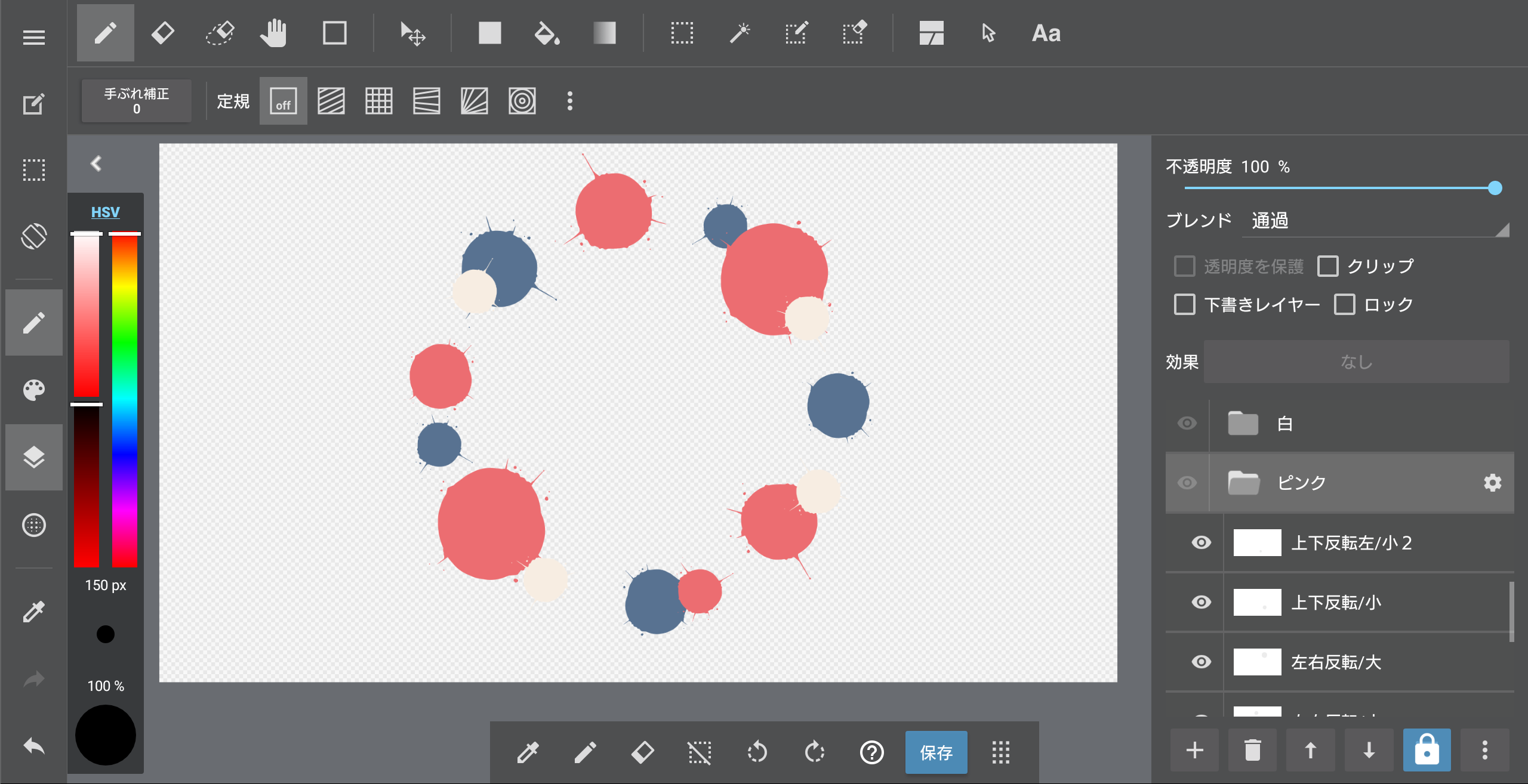Pick the Gradient tool
The height and width of the screenshot is (784, 1528).
pos(604,33)
